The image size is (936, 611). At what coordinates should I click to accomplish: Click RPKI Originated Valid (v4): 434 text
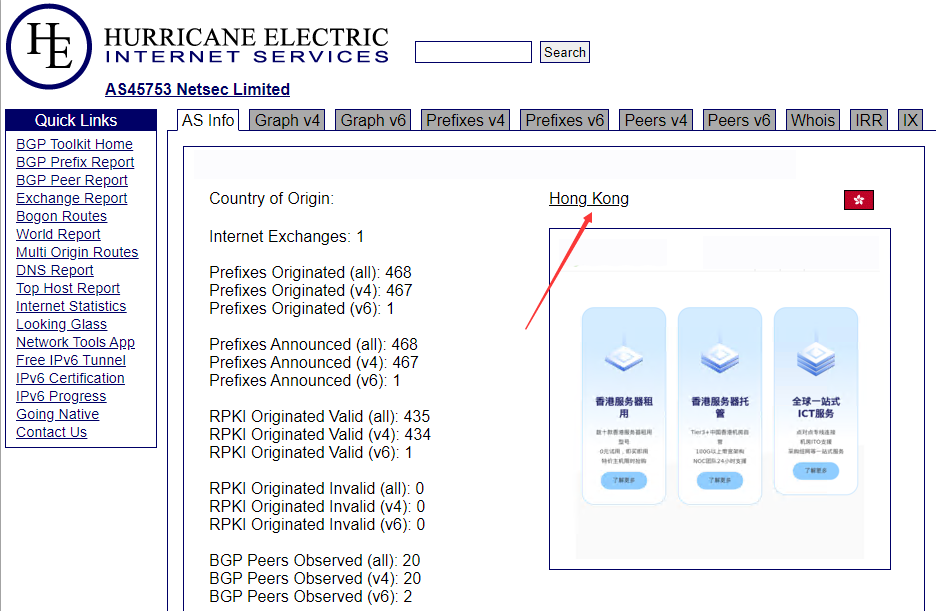click(x=320, y=434)
